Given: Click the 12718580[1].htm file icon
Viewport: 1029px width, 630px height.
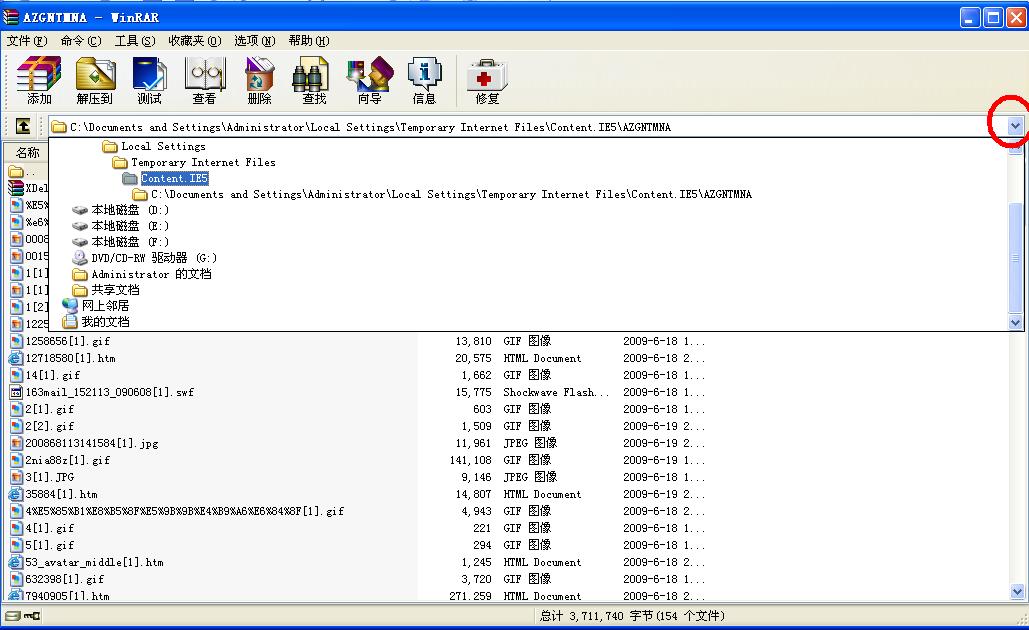Looking at the screenshot, I should [16, 358].
